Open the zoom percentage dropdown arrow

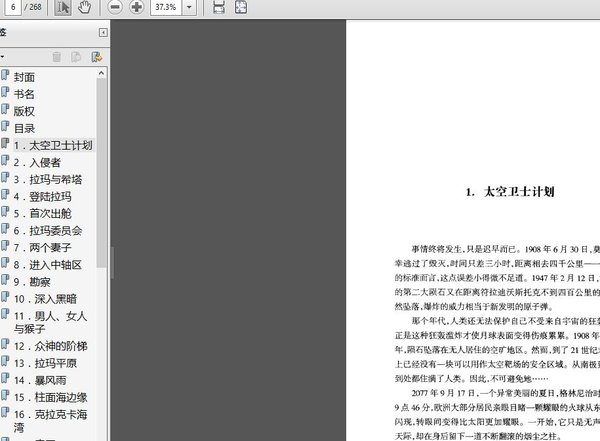pos(189,7)
